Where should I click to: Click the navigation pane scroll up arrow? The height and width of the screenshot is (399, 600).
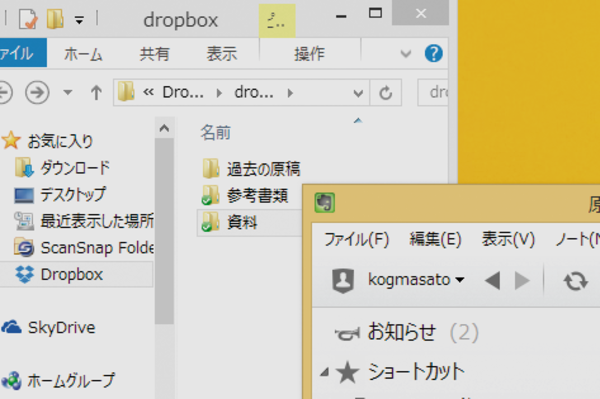point(165,128)
